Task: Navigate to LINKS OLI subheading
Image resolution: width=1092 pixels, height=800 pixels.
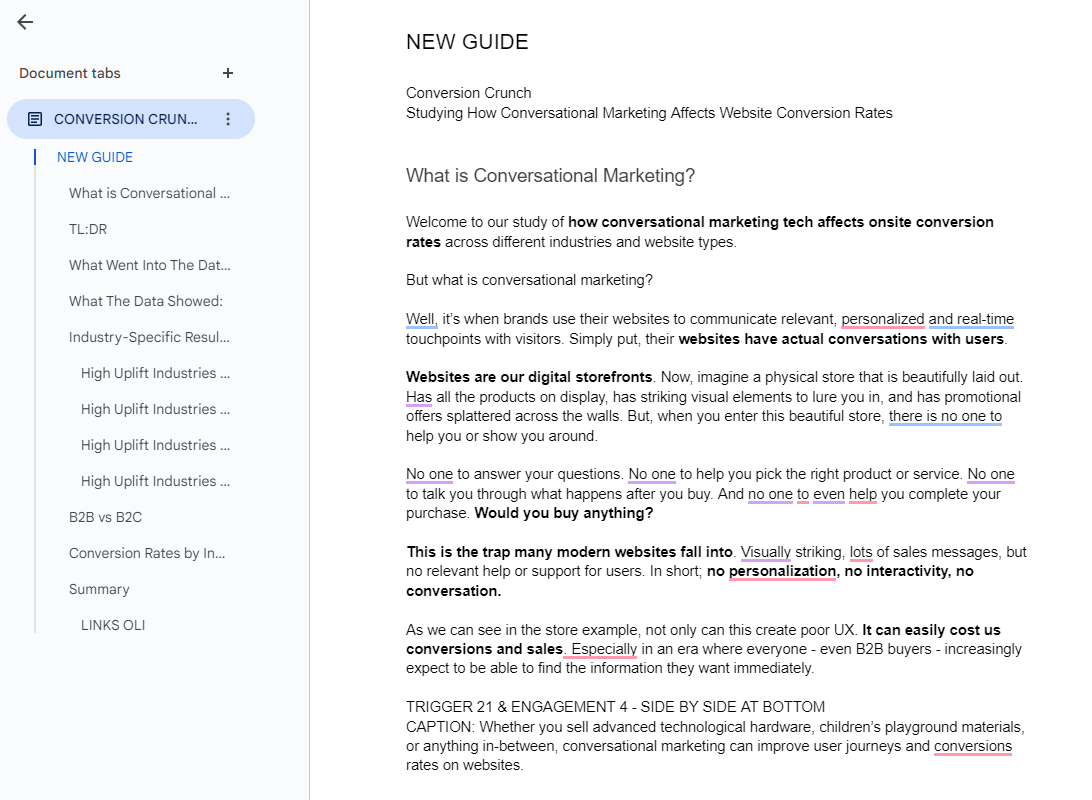Action: (113, 625)
